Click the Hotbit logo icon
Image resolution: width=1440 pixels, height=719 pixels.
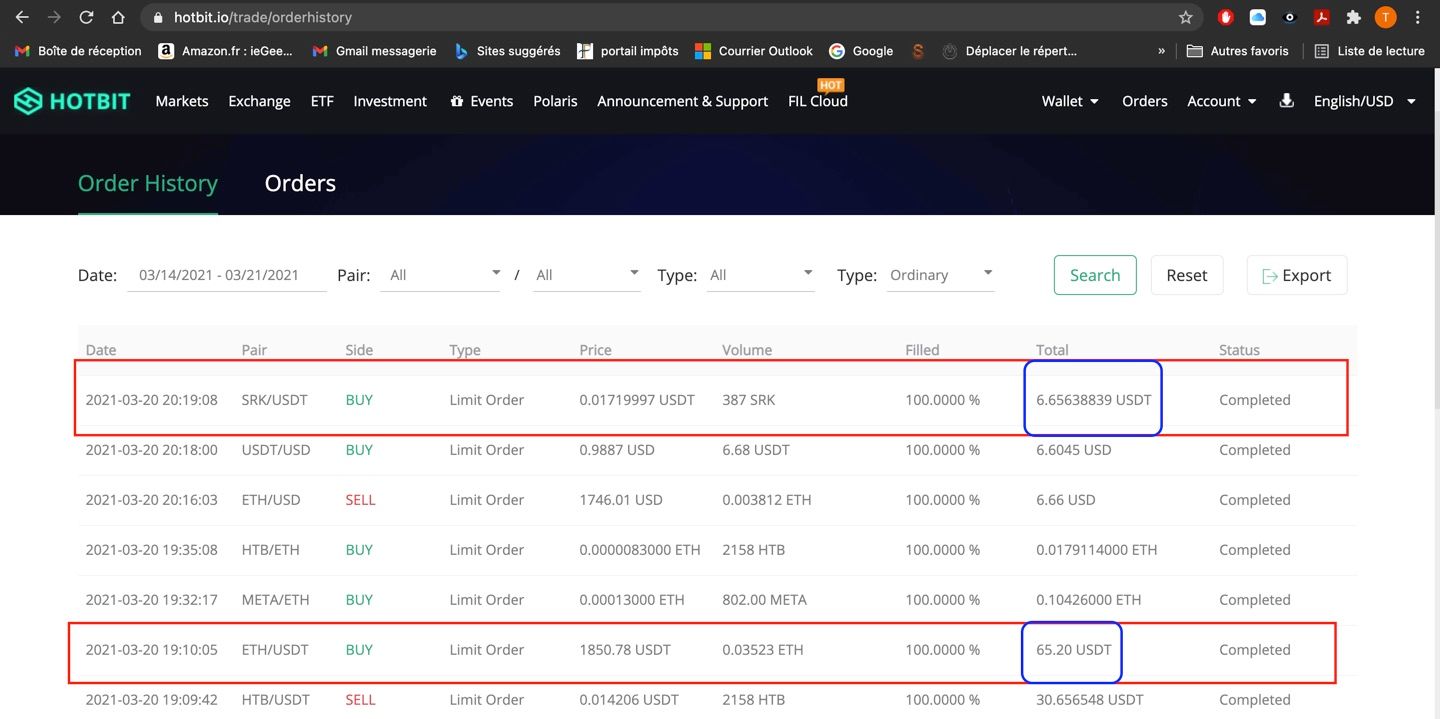(x=28, y=101)
